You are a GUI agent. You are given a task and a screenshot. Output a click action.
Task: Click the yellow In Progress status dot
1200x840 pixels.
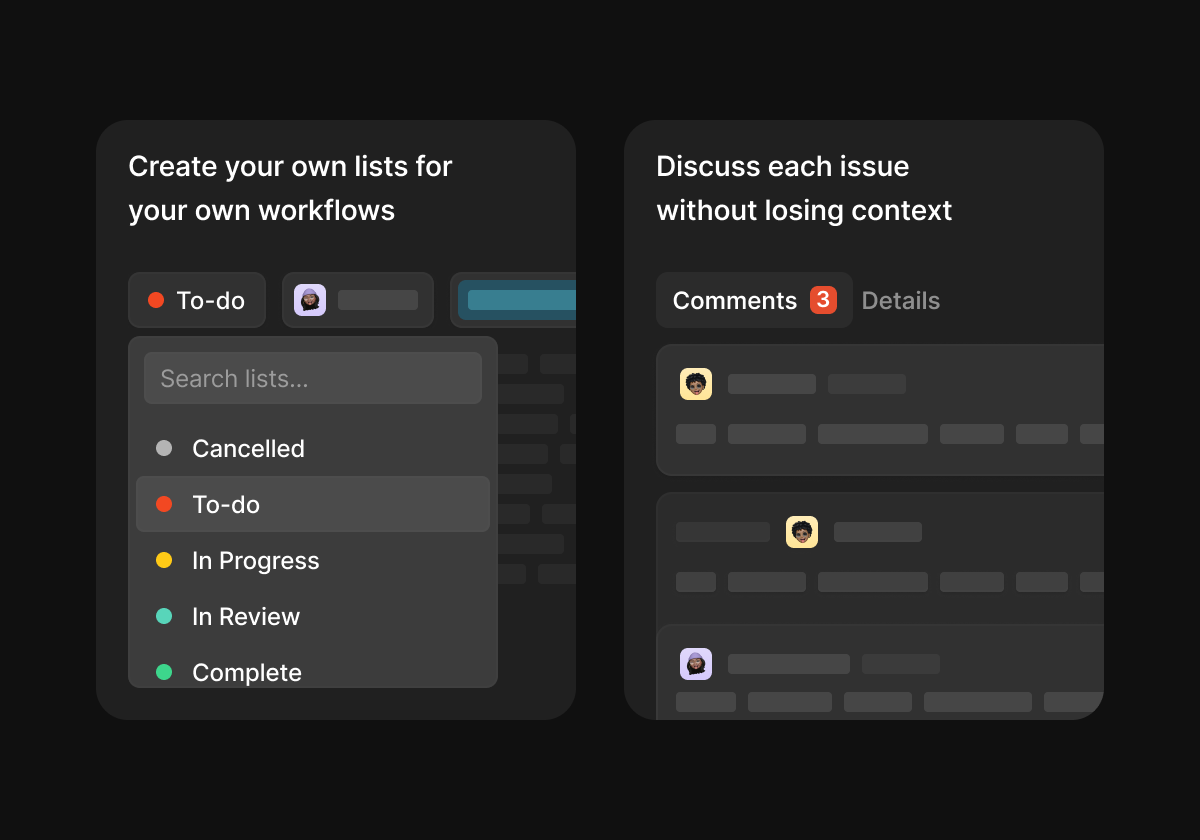click(x=164, y=561)
